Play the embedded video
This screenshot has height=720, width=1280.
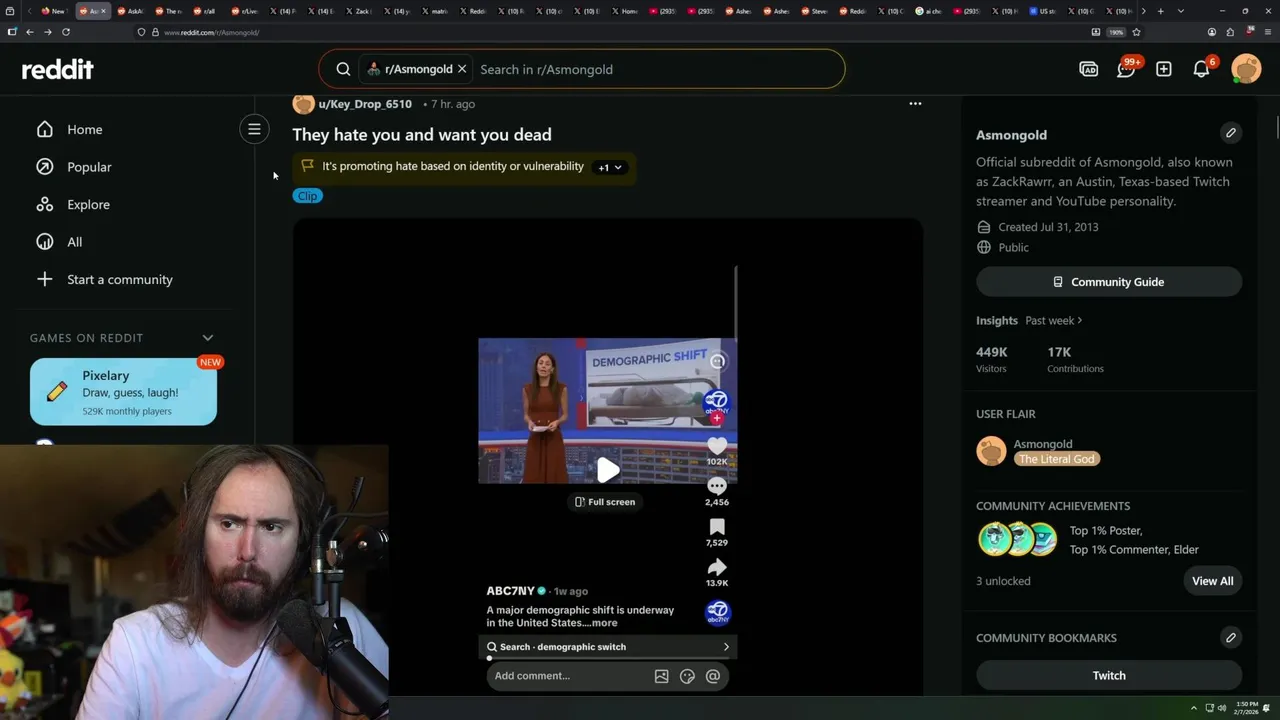pyautogui.click(x=607, y=469)
